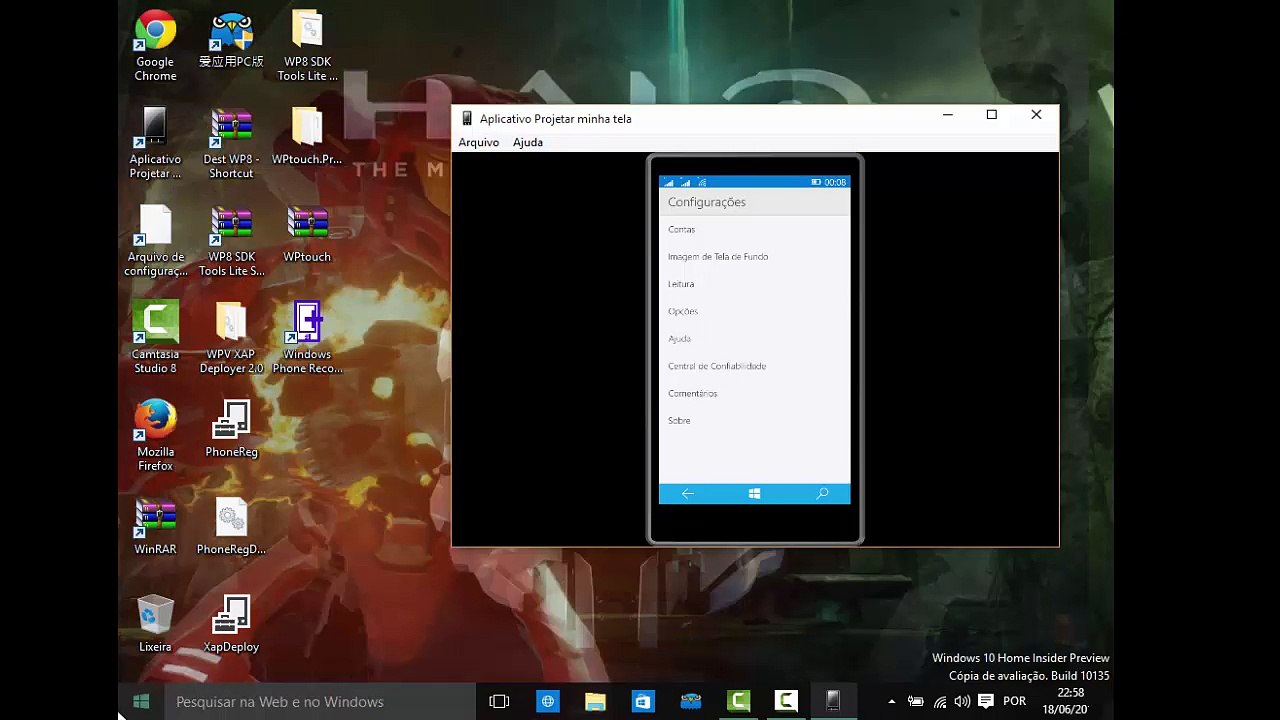Select the WP8 SDK Tools Lite S archive

231,241
